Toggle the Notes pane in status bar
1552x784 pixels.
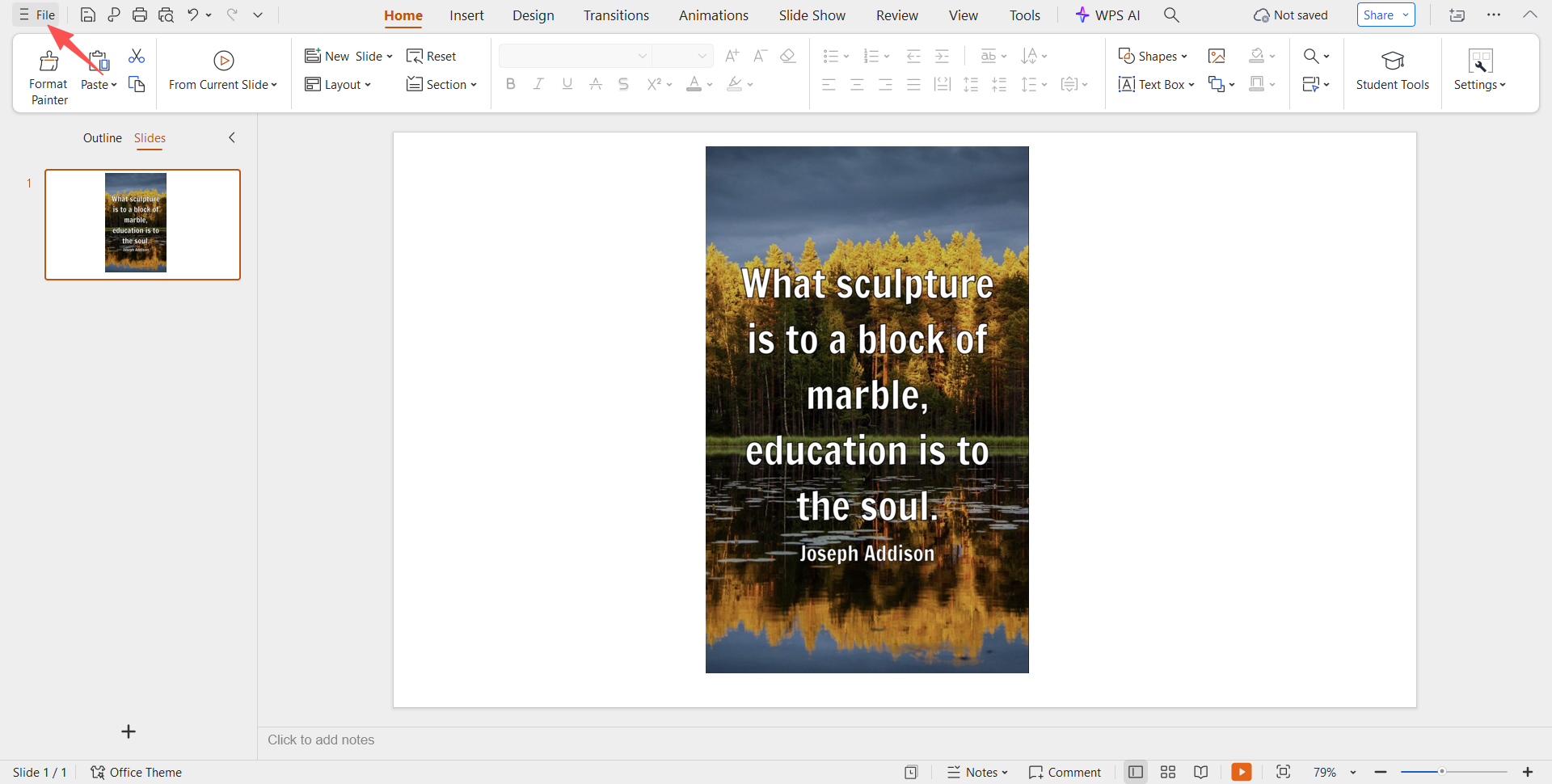(977, 772)
